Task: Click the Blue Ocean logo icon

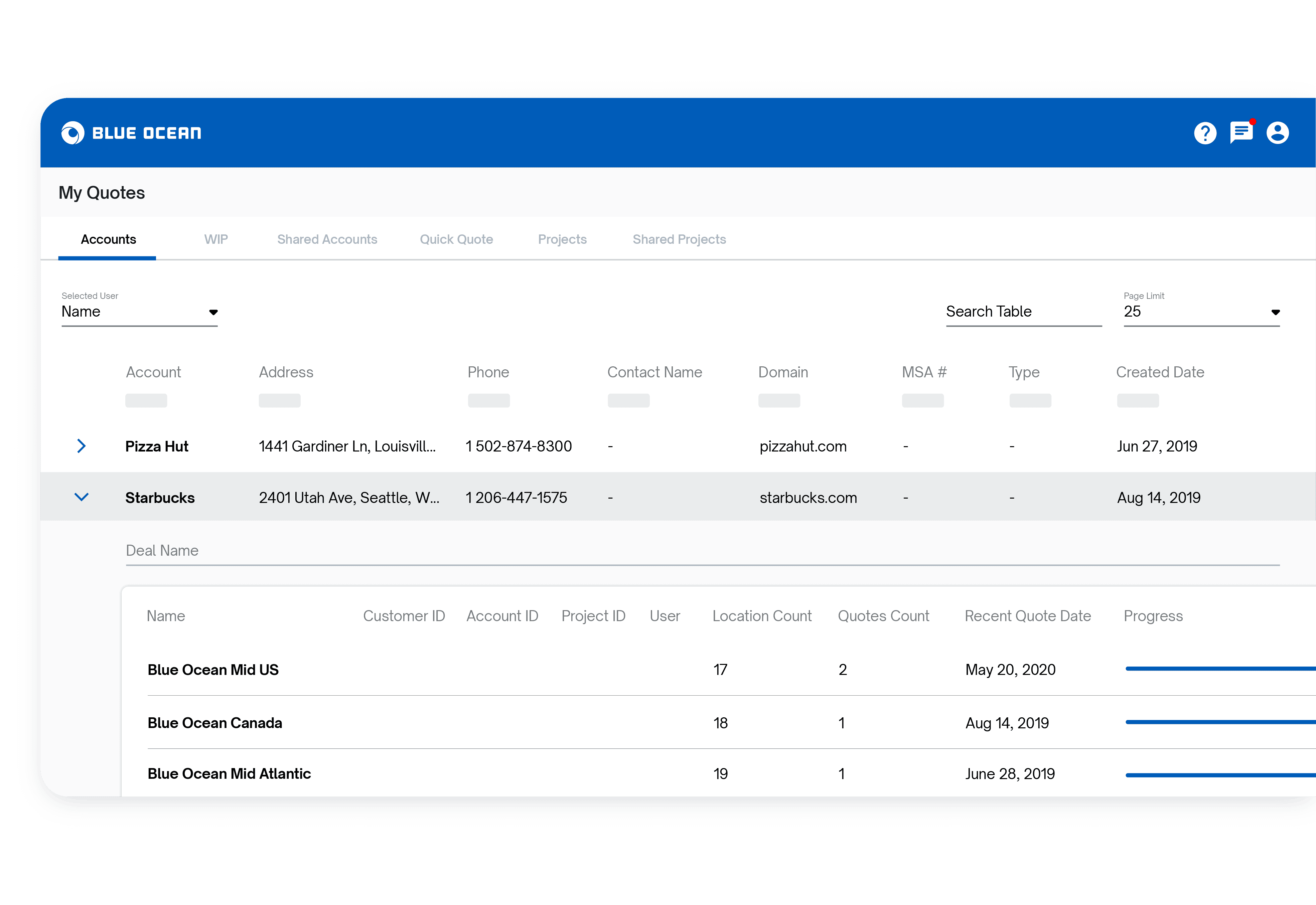Action: [x=72, y=133]
